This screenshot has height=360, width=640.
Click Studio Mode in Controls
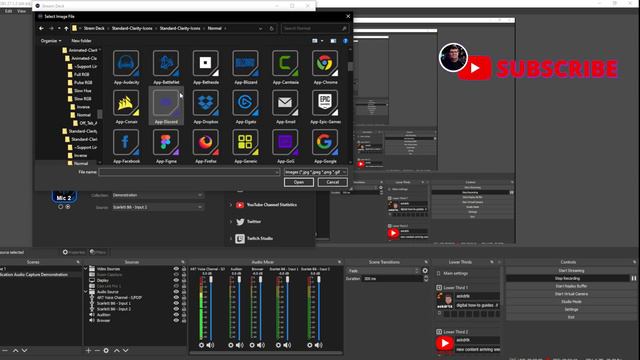pyautogui.click(x=571, y=301)
